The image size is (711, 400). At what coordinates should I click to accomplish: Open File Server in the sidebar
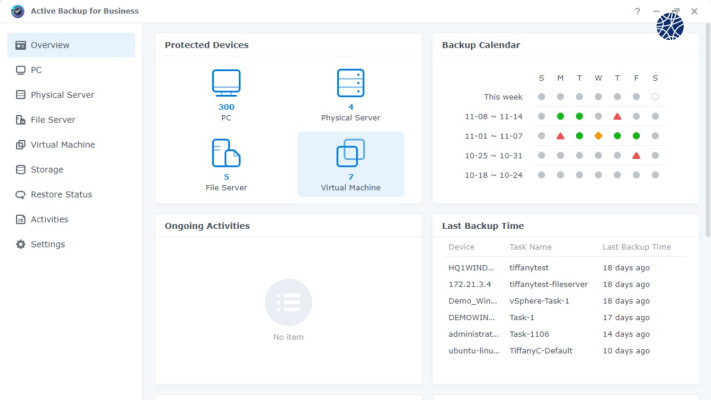pyautogui.click(x=71, y=120)
